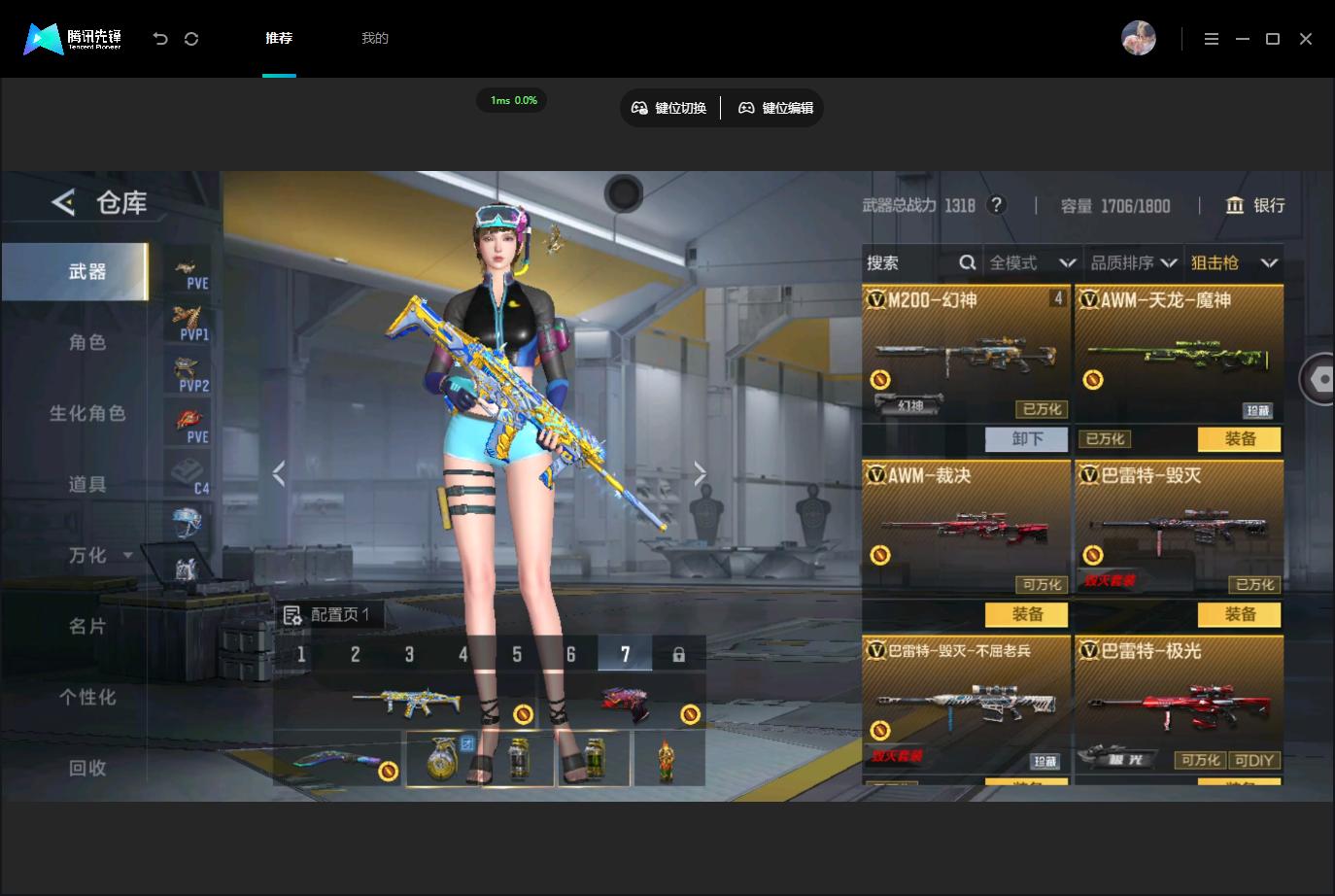Select loadout slot number 3
This screenshot has width=1335, height=896.
(x=409, y=654)
